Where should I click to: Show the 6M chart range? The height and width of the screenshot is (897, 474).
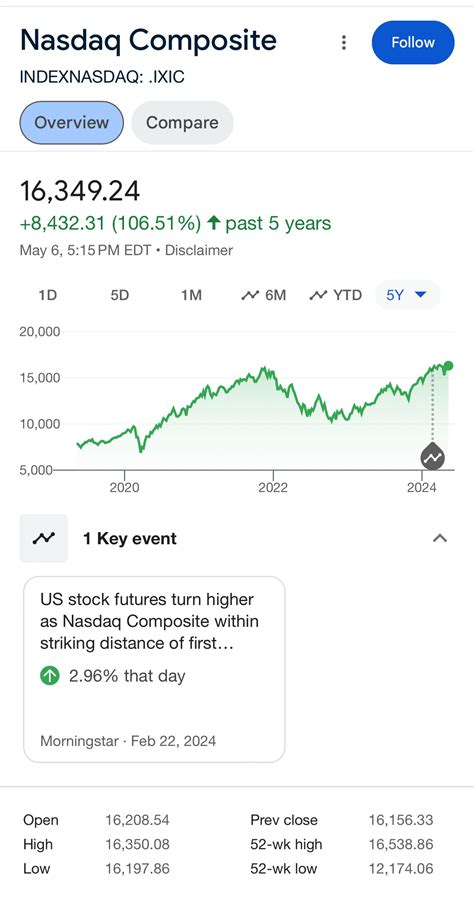point(264,295)
